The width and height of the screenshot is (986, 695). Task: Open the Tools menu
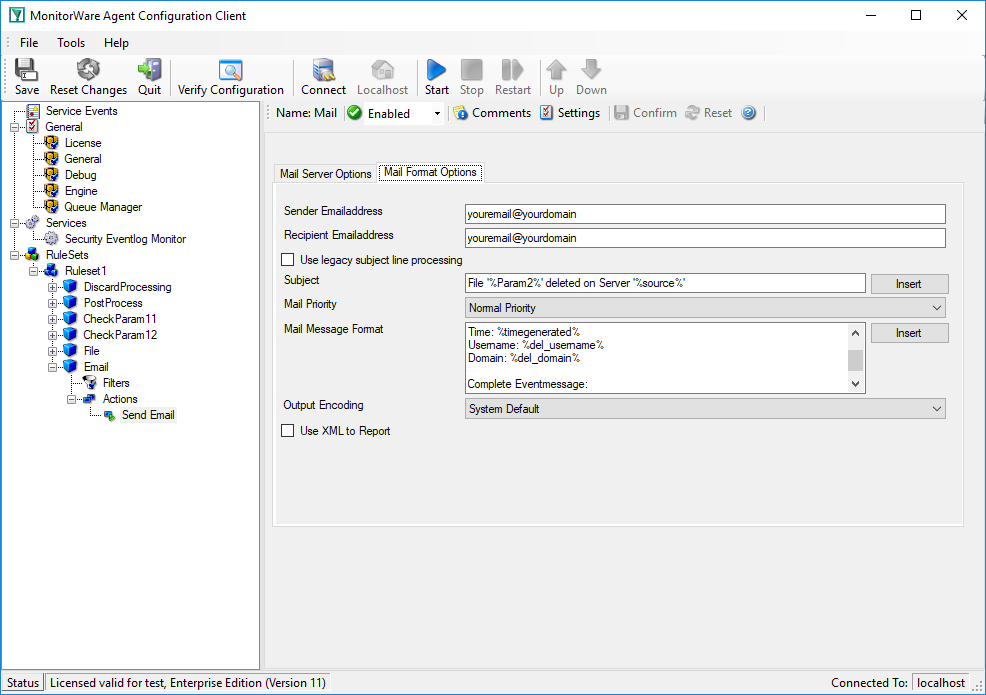click(71, 43)
